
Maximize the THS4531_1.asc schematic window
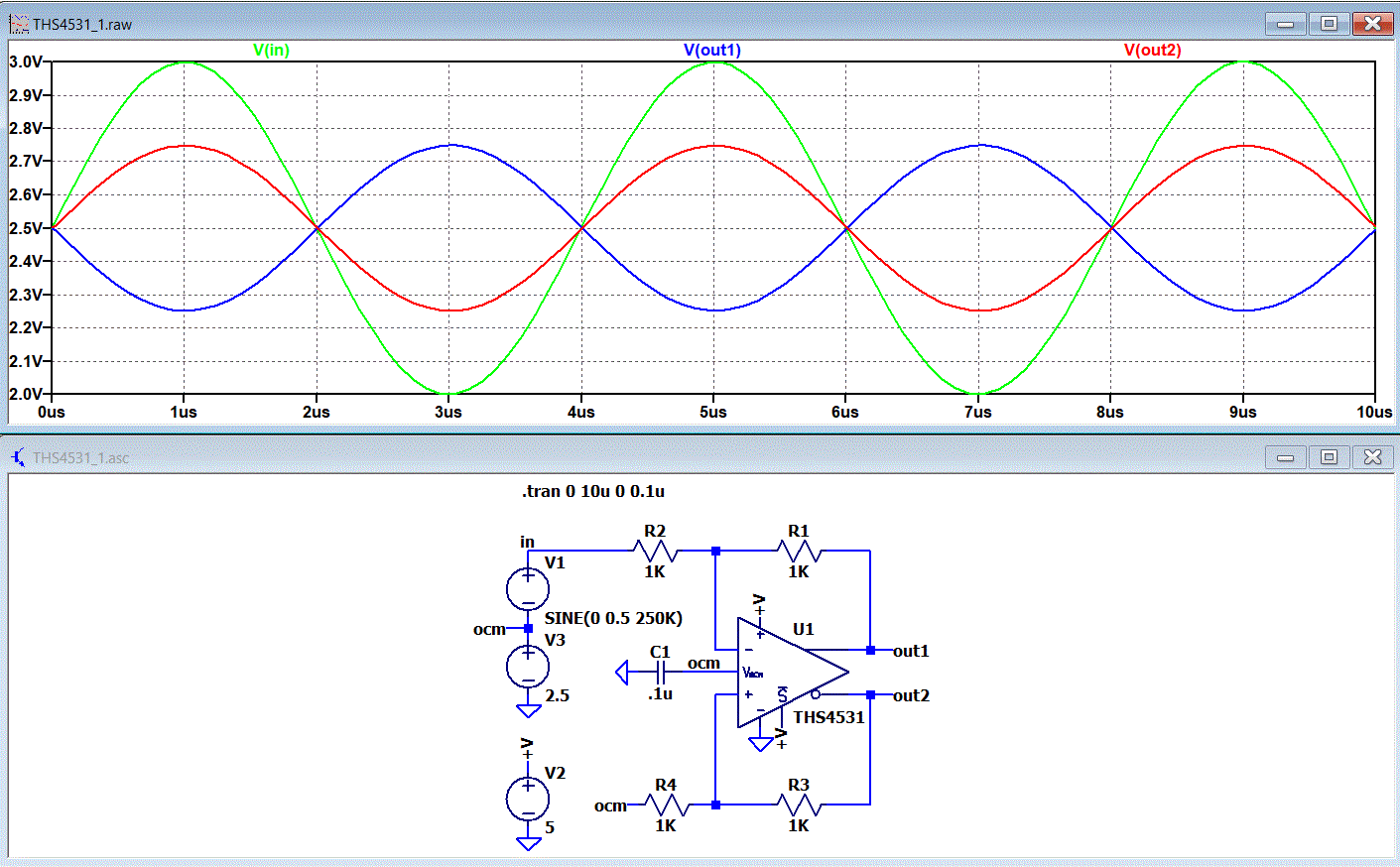pyautogui.click(x=1329, y=456)
